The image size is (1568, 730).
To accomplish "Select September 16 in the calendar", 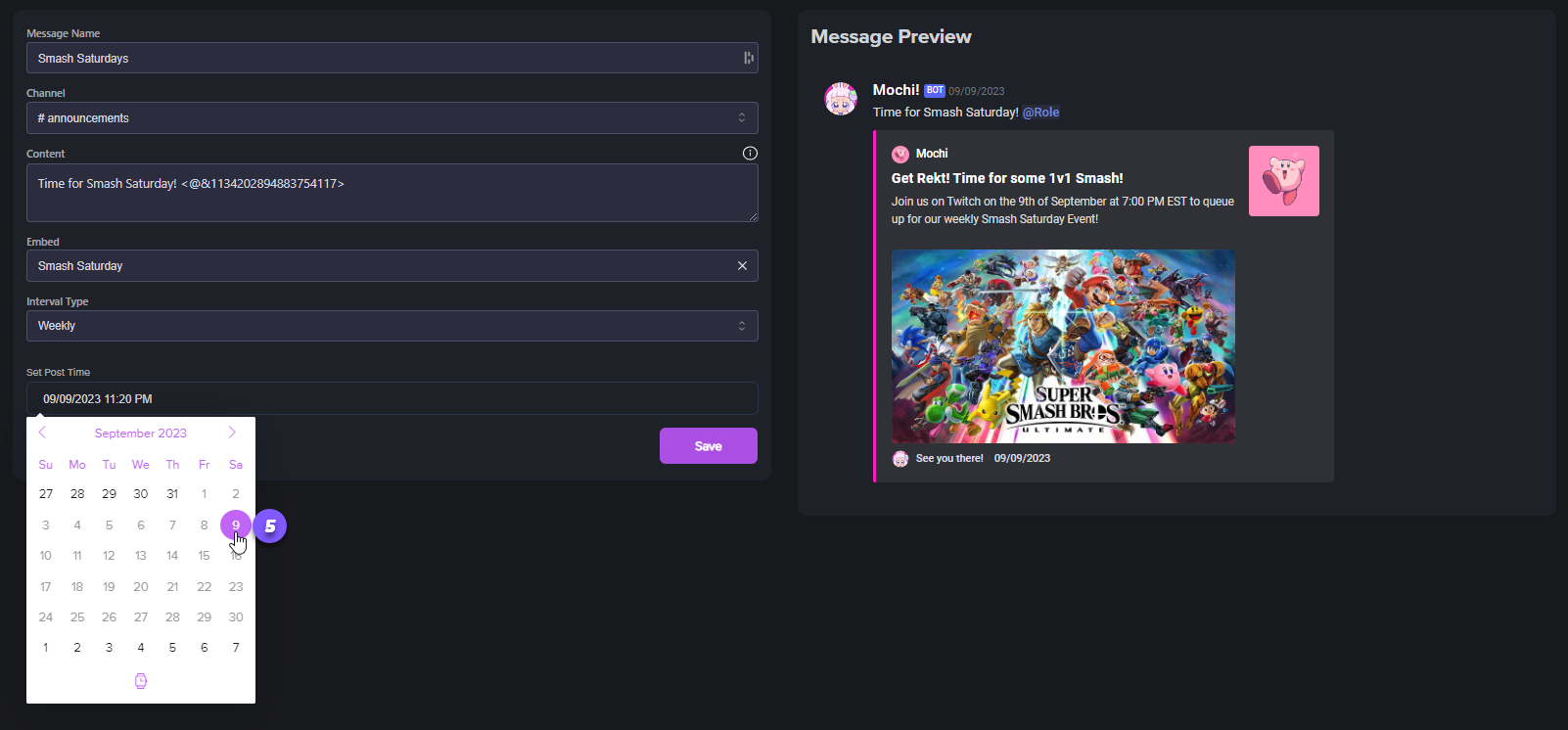I will tap(236, 557).
